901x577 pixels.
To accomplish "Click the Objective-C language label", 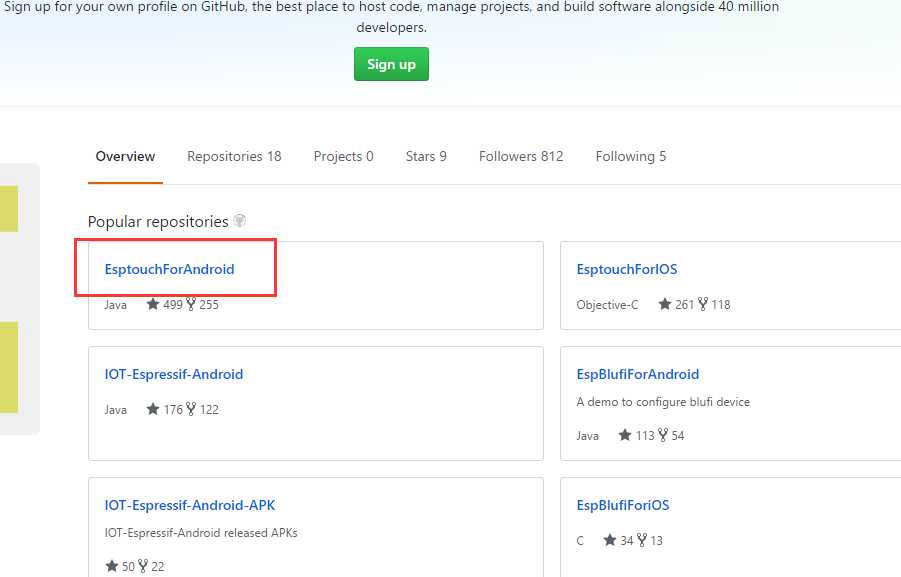I will coord(607,305).
